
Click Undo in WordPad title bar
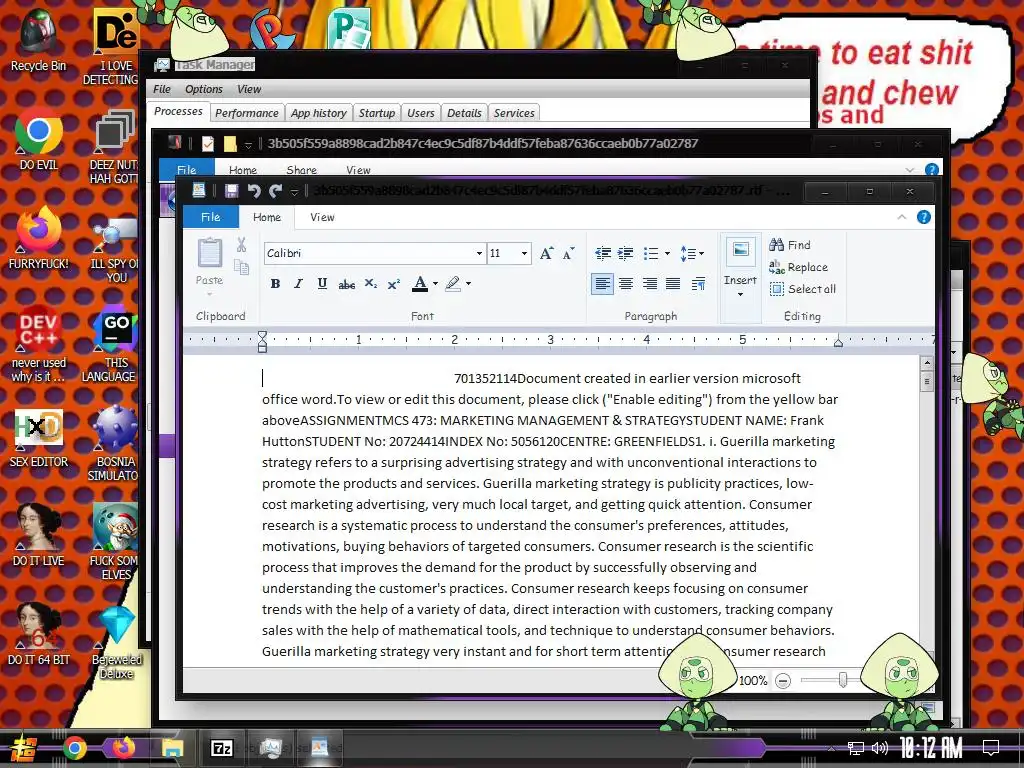(x=254, y=191)
